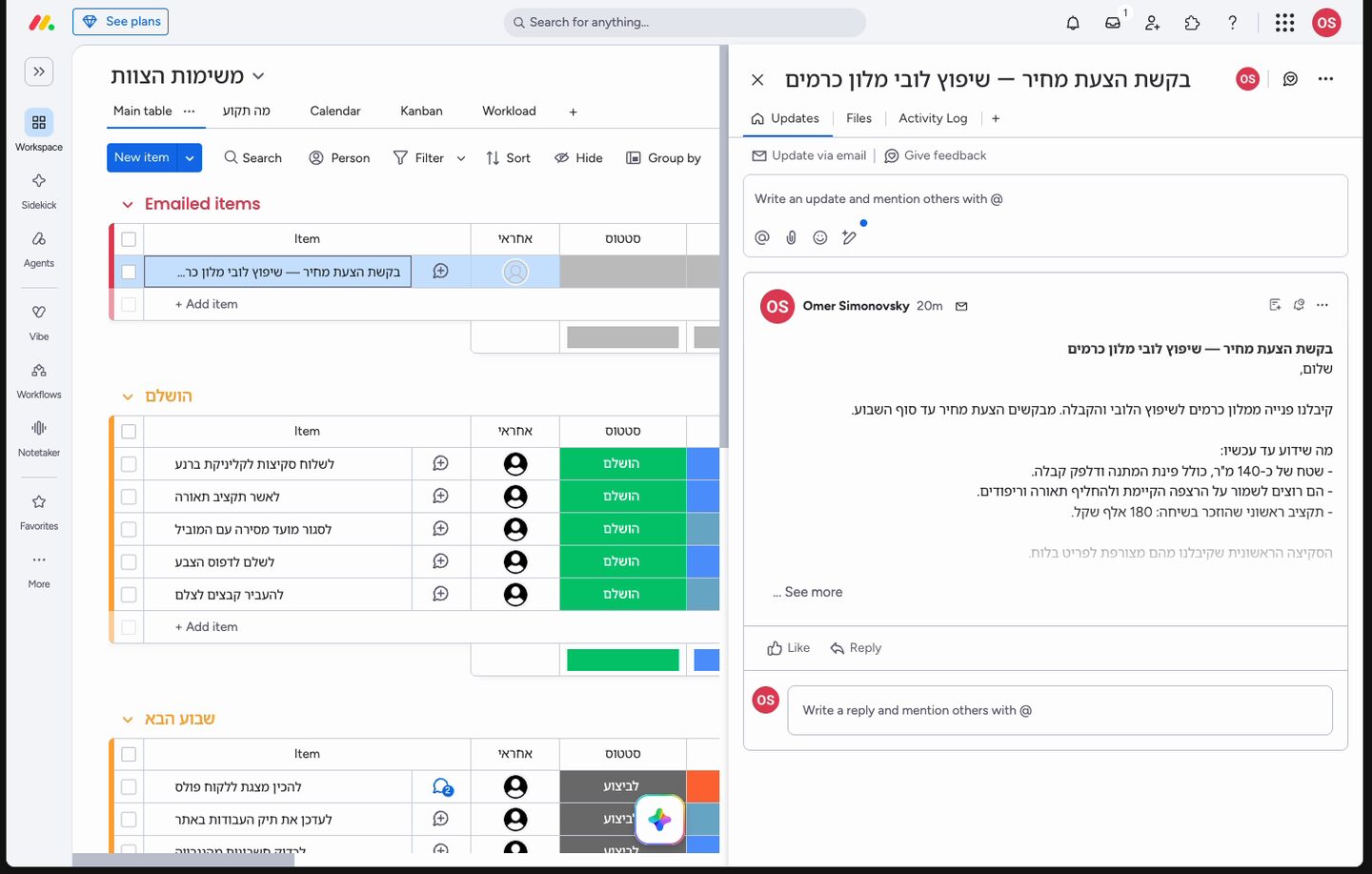1372x874 pixels.
Task: Open the New item dropdown arrow
Action: [x=190, y=157]
